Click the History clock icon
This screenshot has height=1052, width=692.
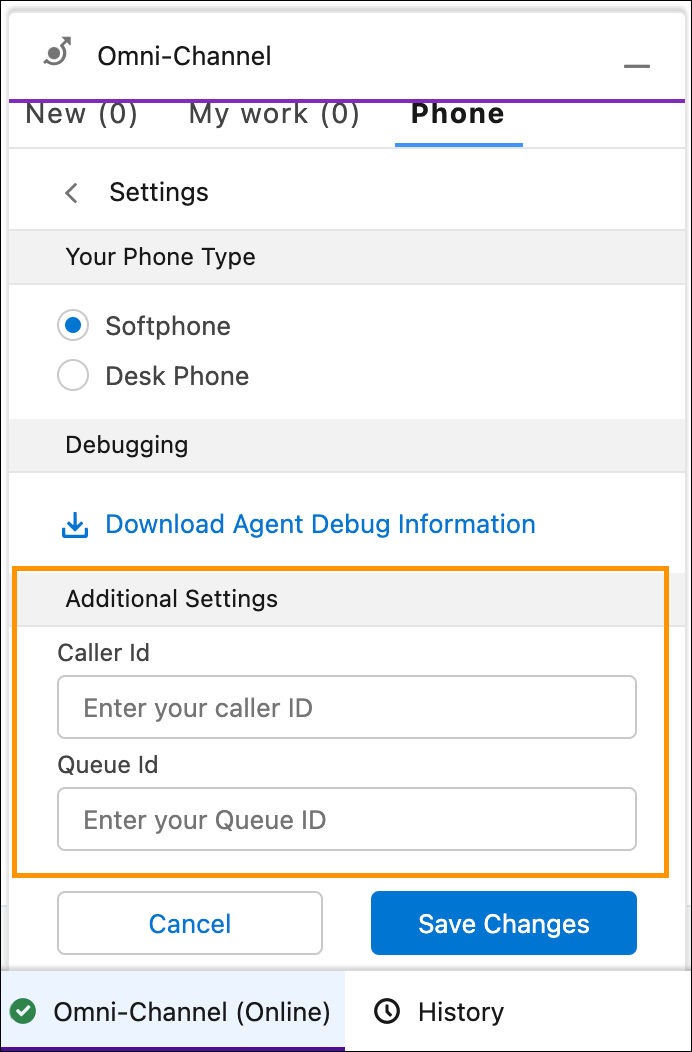(x=387, y=1011)
